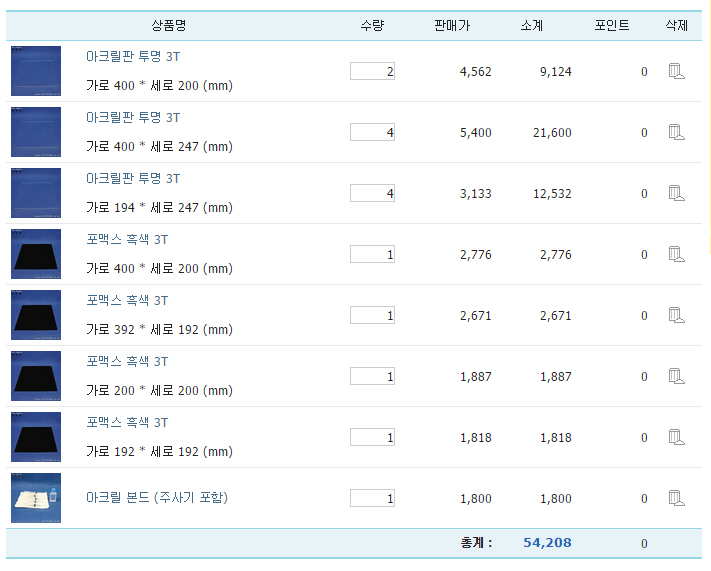Open the 아크릴판 투명 3T link for 400*200
This screenshot has height=571, width=711.
tap(133, 56)
